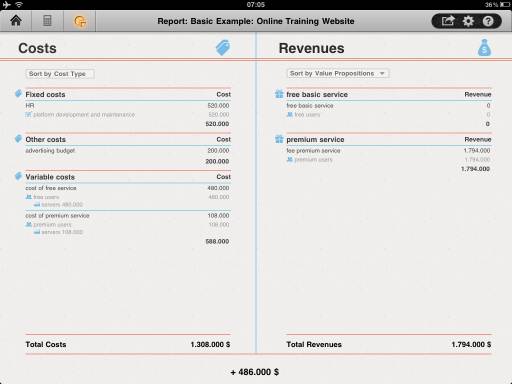Select the free basic service heading
The height and width of the screenshot is (384, 512).
click(317, 95)
